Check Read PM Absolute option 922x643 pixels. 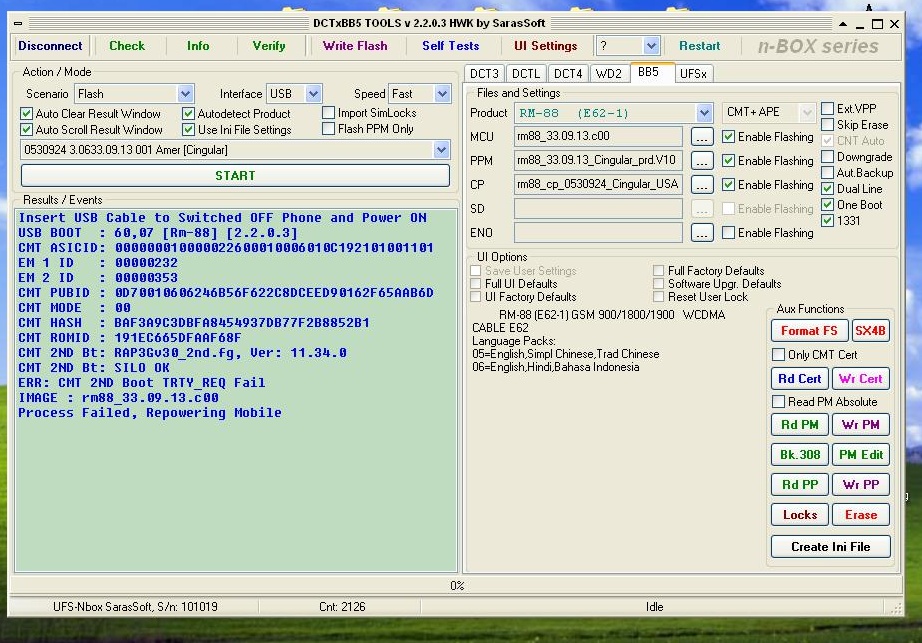click(x=779, y=401)
